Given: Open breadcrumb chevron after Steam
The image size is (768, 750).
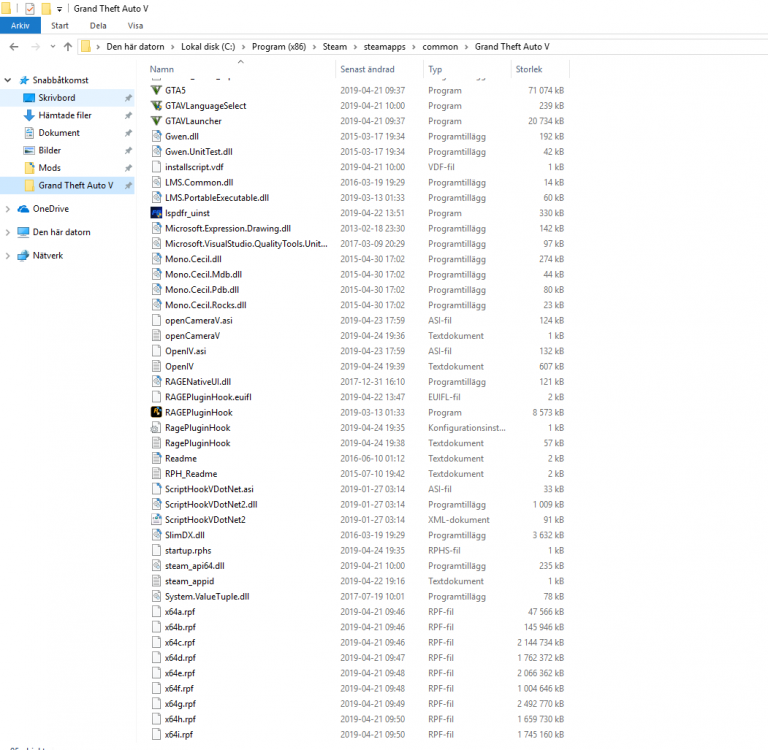Looking at the screenshot, I should click(x=355, y=47).
